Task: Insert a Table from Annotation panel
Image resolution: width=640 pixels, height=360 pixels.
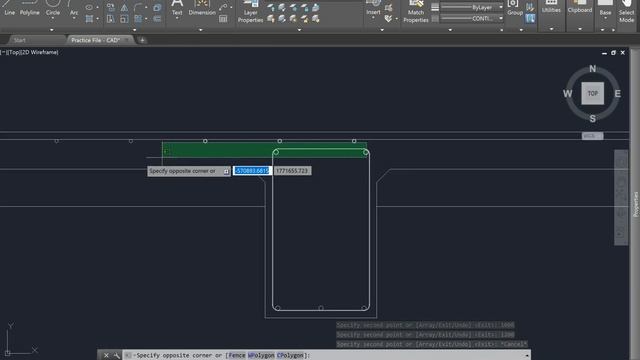Action: click(223, 19)
